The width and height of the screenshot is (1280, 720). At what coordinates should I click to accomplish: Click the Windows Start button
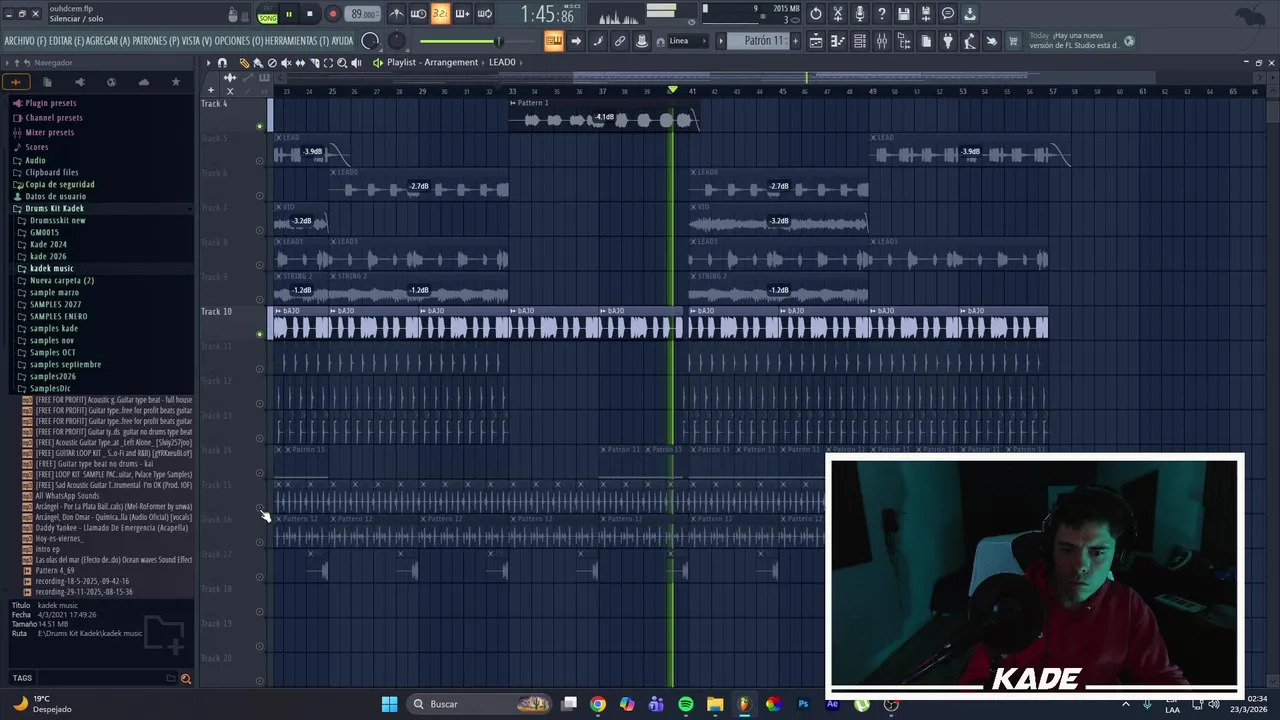(390, 704)
